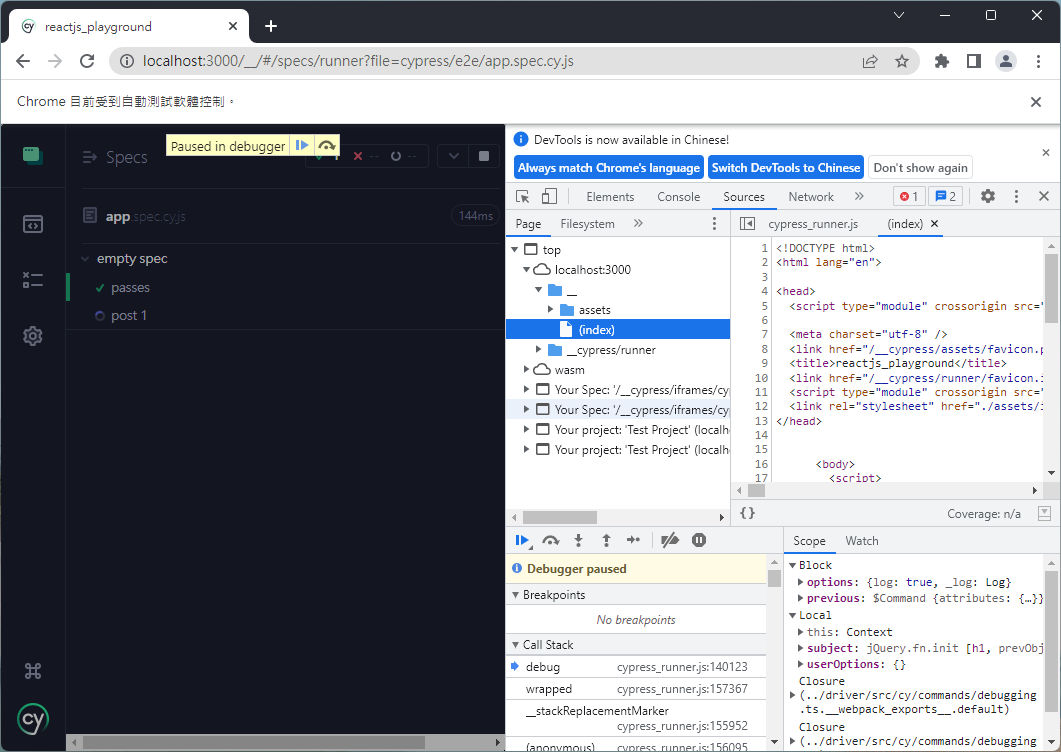Open the Watch tab
The width and height of the screenshot is (1061, 752).
[x=861, y=541]
